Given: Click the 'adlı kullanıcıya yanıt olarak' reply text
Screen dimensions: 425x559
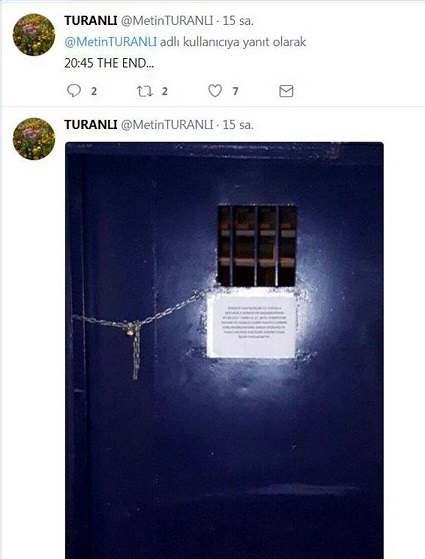Looking at the screenshot, I should click(x=233, y=42).
